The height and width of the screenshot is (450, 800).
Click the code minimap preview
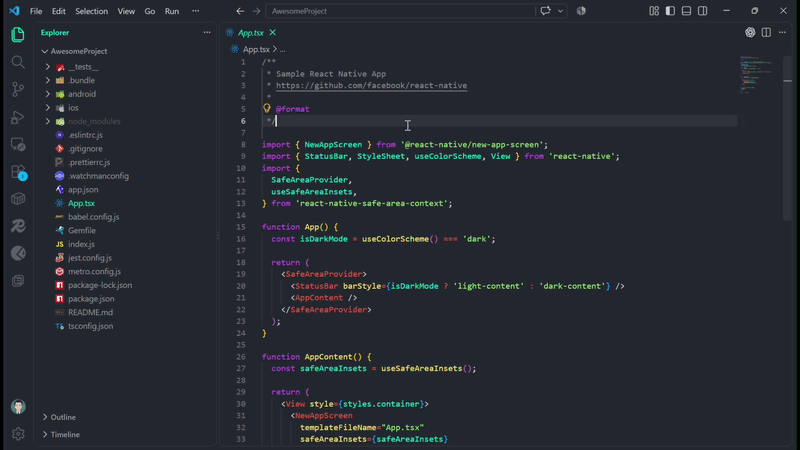click(x=757, y=74)
